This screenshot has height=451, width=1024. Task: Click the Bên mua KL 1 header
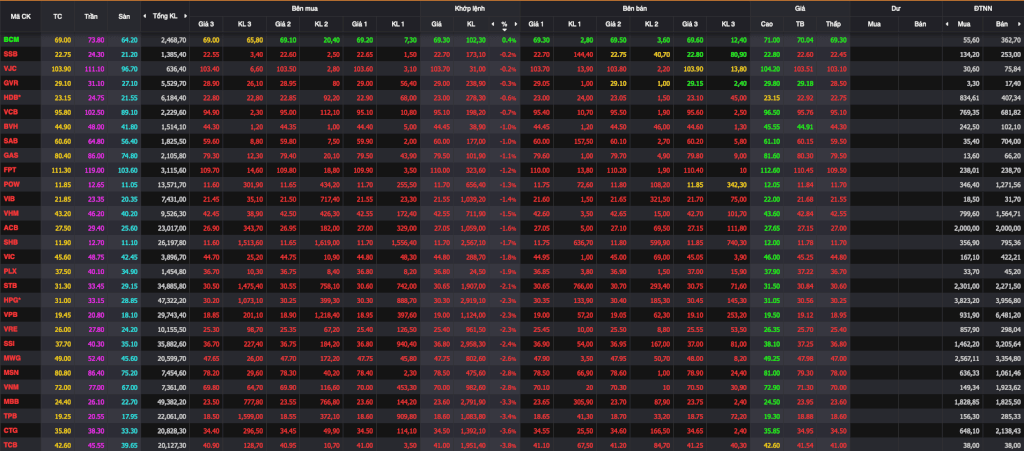(398, 24)
